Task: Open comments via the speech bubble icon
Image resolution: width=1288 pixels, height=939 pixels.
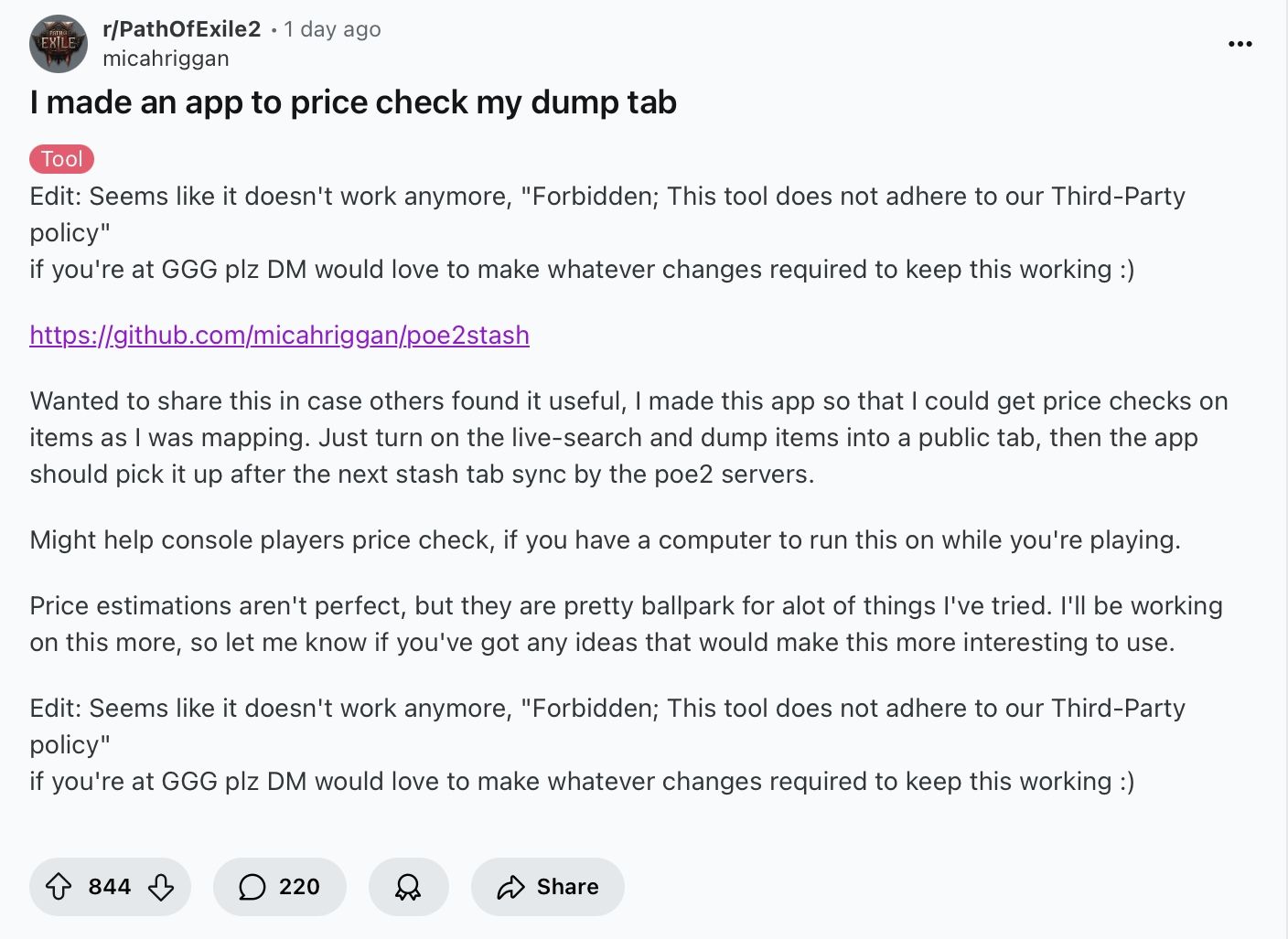Action: pyautogui.click(x=252, y=887)
